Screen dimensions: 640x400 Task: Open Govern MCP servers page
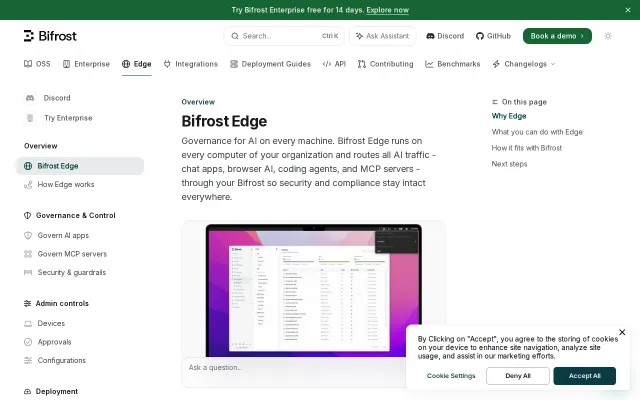72,254
